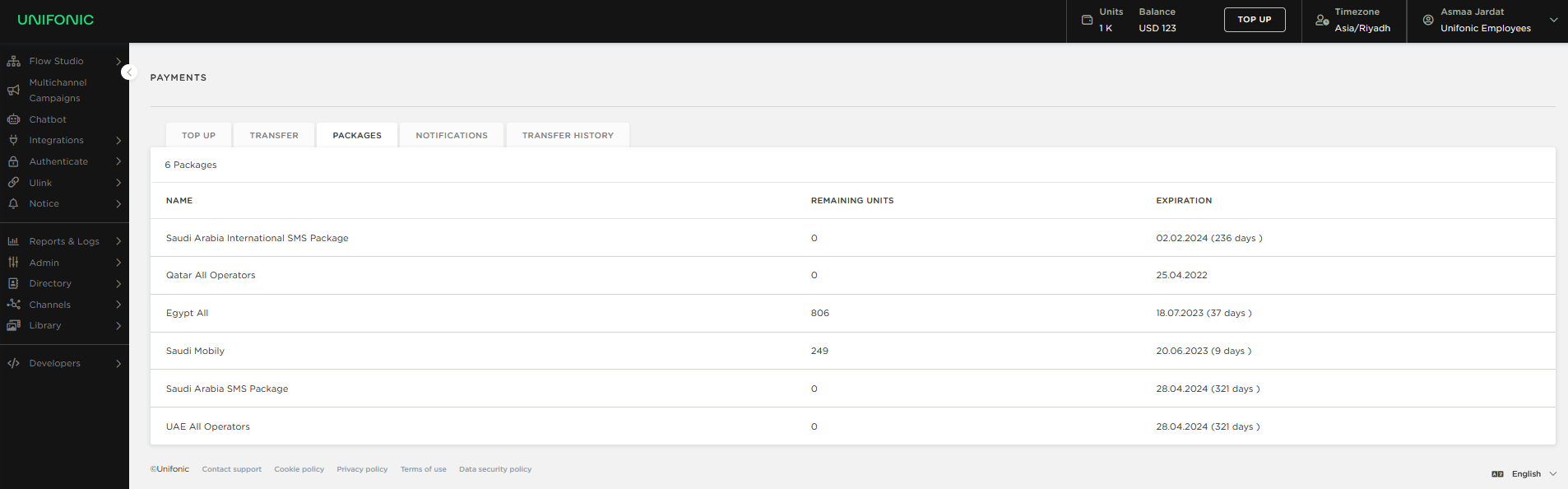Open Flow Studio sidebar icon
The image size is (1568, 489).
click(x=13, y=61)
